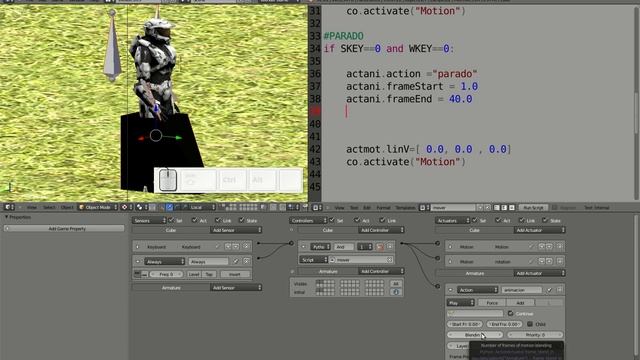Click Add Game Property button
This screenshot has height=360, width=640.
click(64, 229)
